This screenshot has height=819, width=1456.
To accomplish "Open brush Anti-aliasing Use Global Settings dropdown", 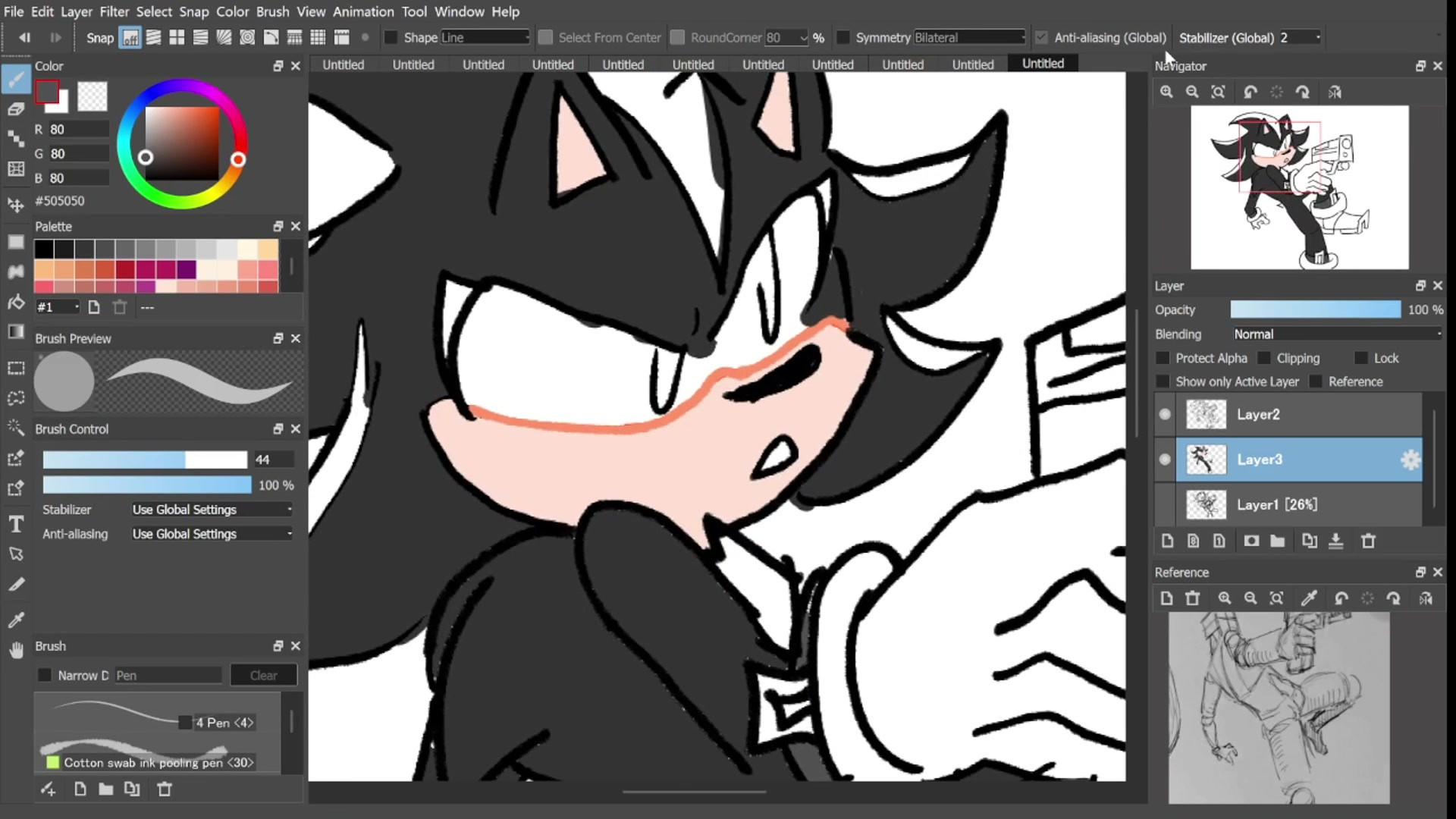I will click(212, 534).
